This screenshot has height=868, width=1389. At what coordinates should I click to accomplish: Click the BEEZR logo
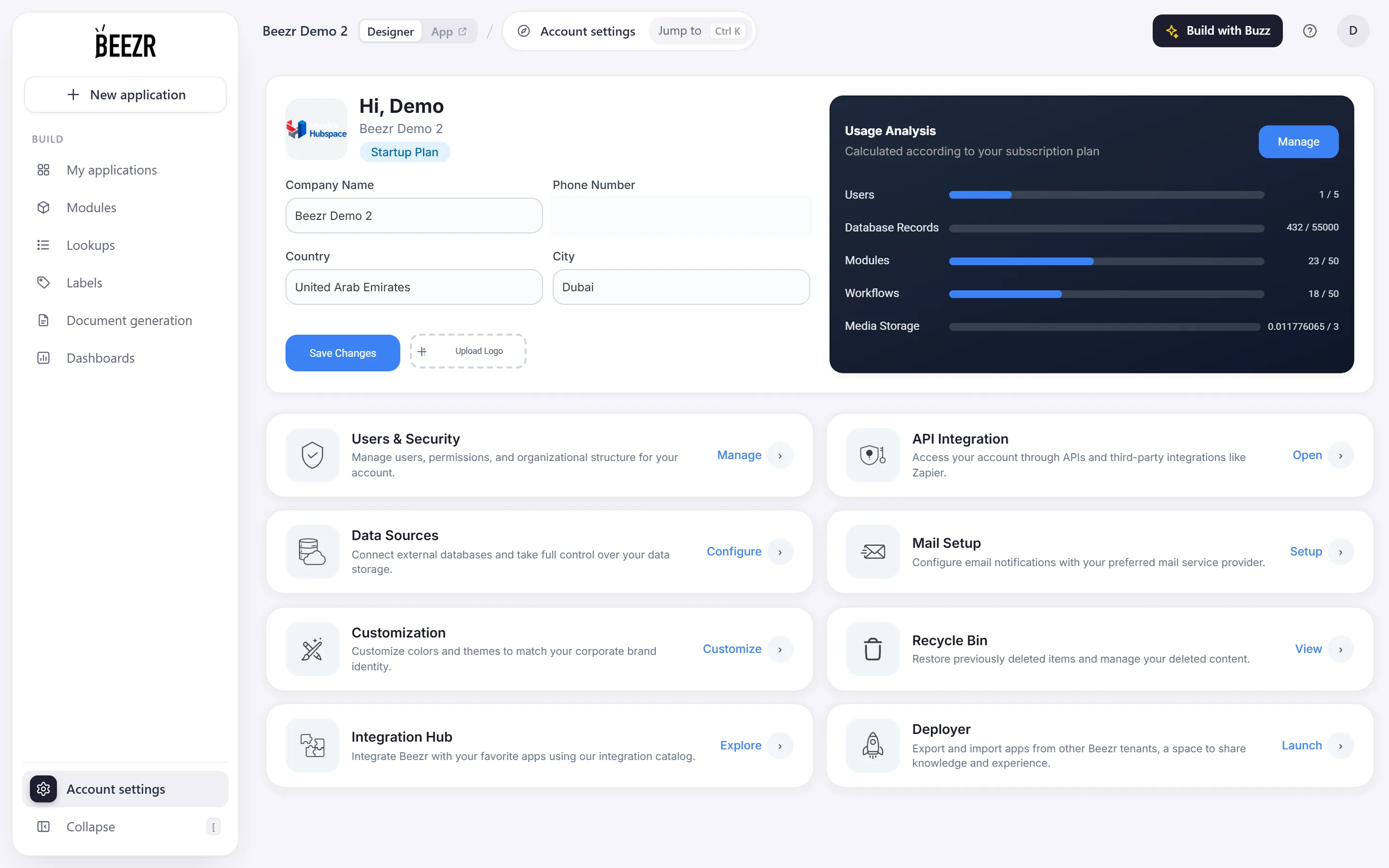[125, 42]
